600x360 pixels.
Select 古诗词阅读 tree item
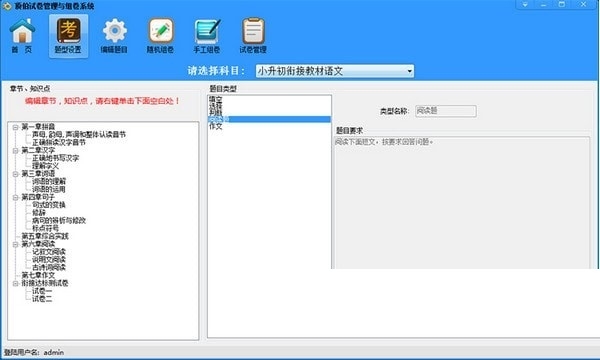coord(49,267)
